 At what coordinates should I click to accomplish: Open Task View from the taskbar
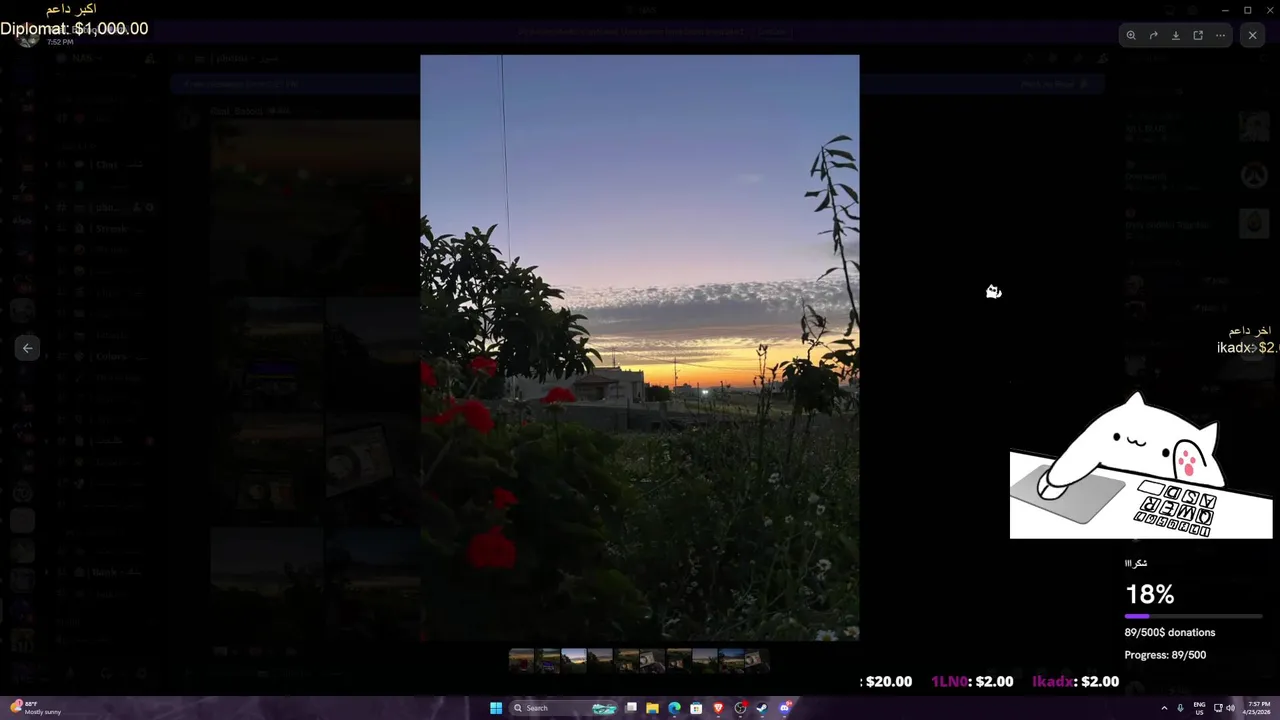click(x=631, y=708)
